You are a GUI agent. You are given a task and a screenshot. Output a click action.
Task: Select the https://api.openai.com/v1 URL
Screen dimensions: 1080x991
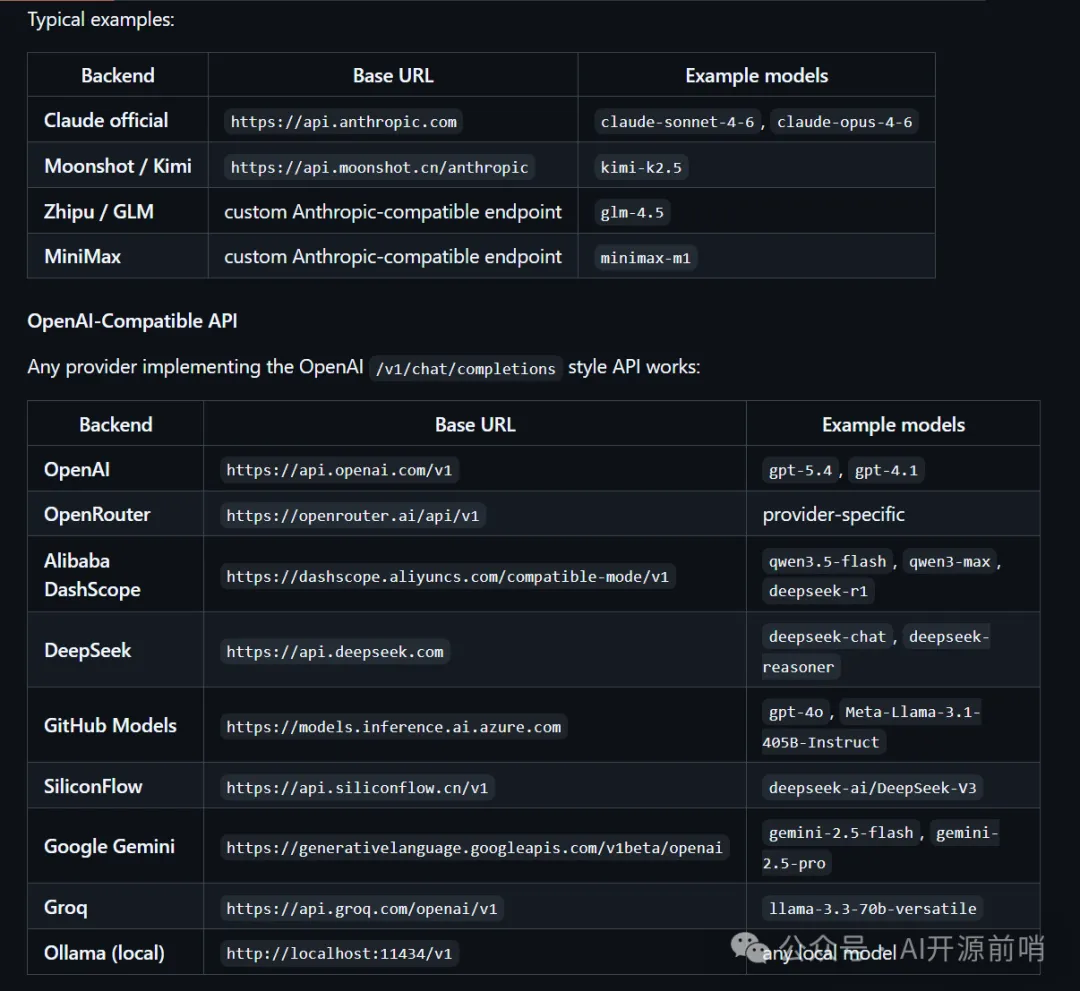coord(339,470)
